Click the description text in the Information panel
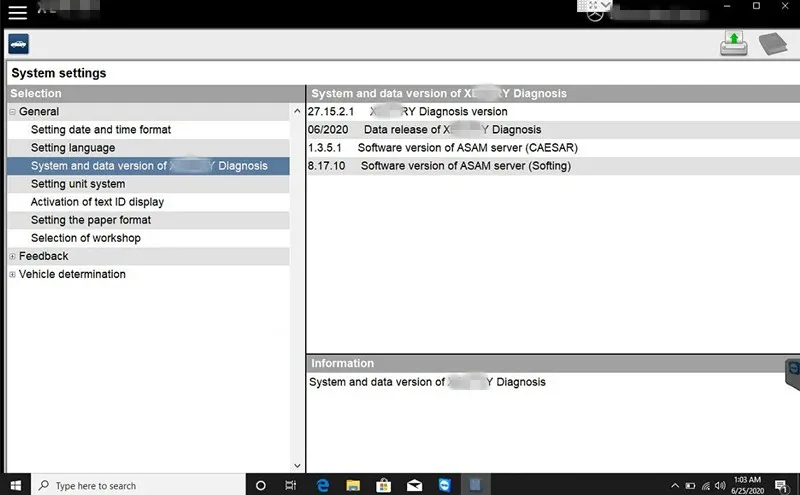 pyautogui.click(x=427, y=382)
